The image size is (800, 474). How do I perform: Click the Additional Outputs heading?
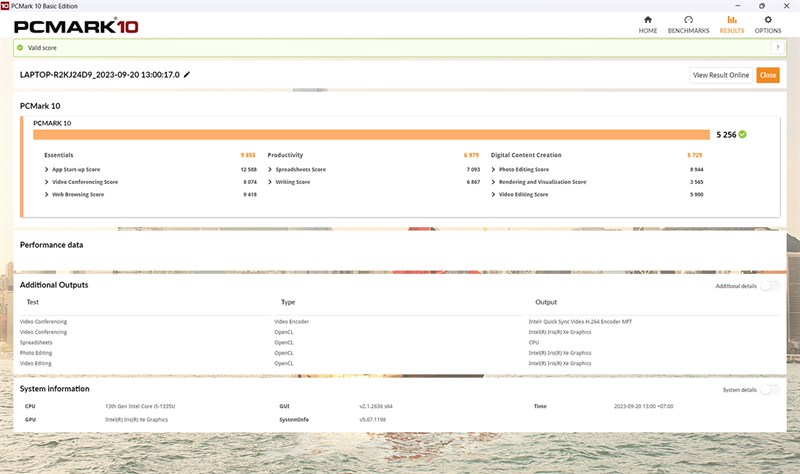click(54, 285)
